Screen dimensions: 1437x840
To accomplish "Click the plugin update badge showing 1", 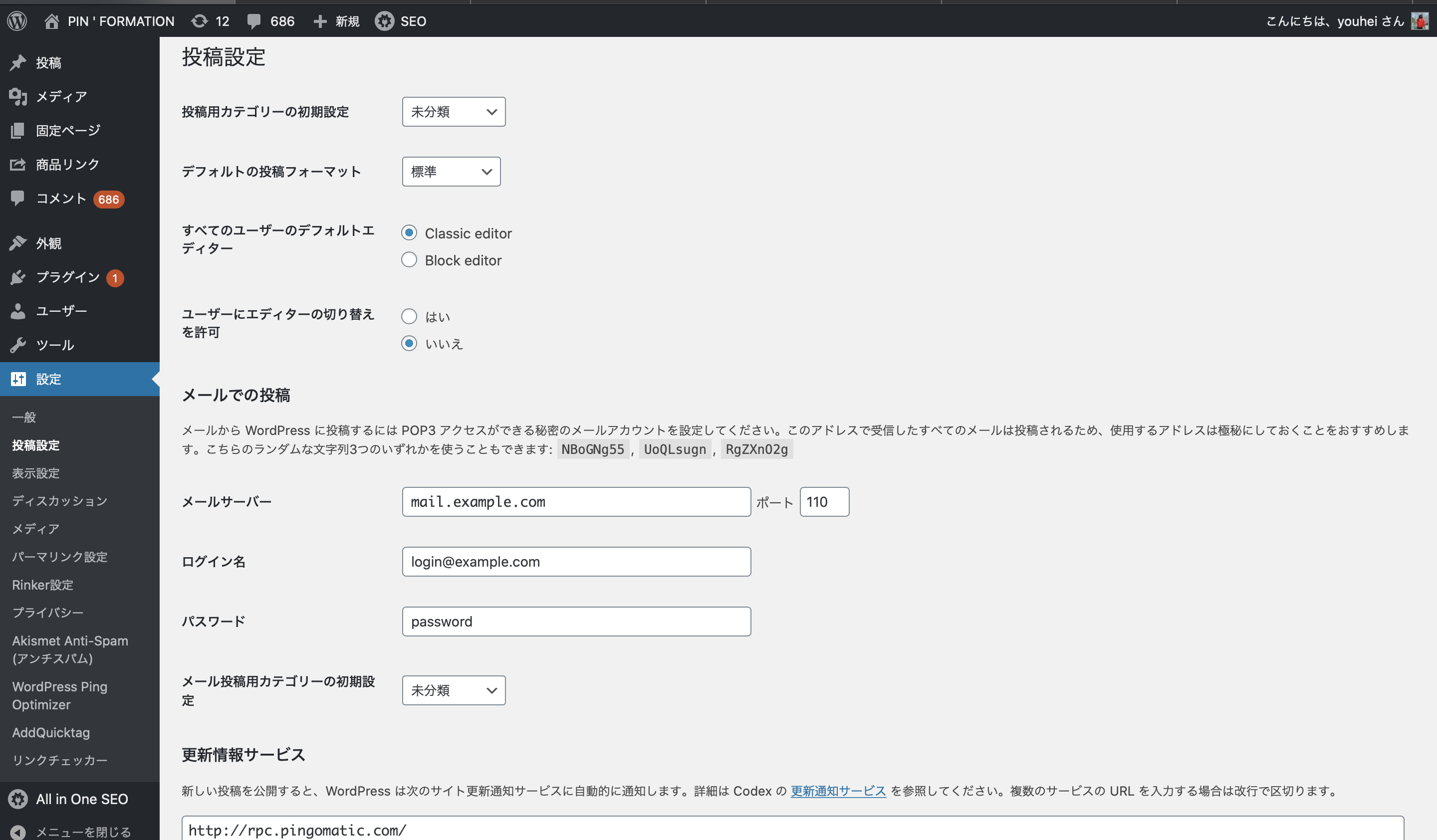I will click(x=115, y=278).
